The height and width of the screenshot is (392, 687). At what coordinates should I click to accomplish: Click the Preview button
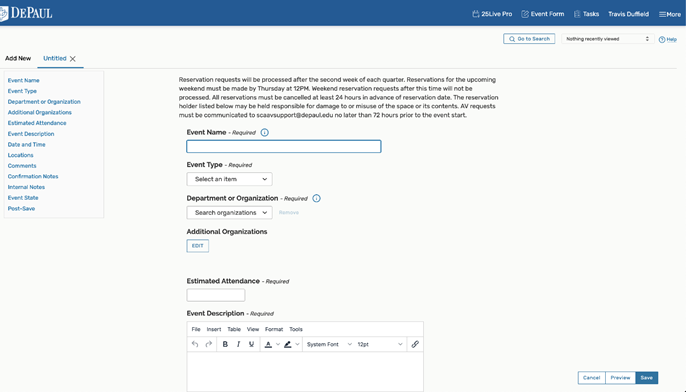pos(620,378)
